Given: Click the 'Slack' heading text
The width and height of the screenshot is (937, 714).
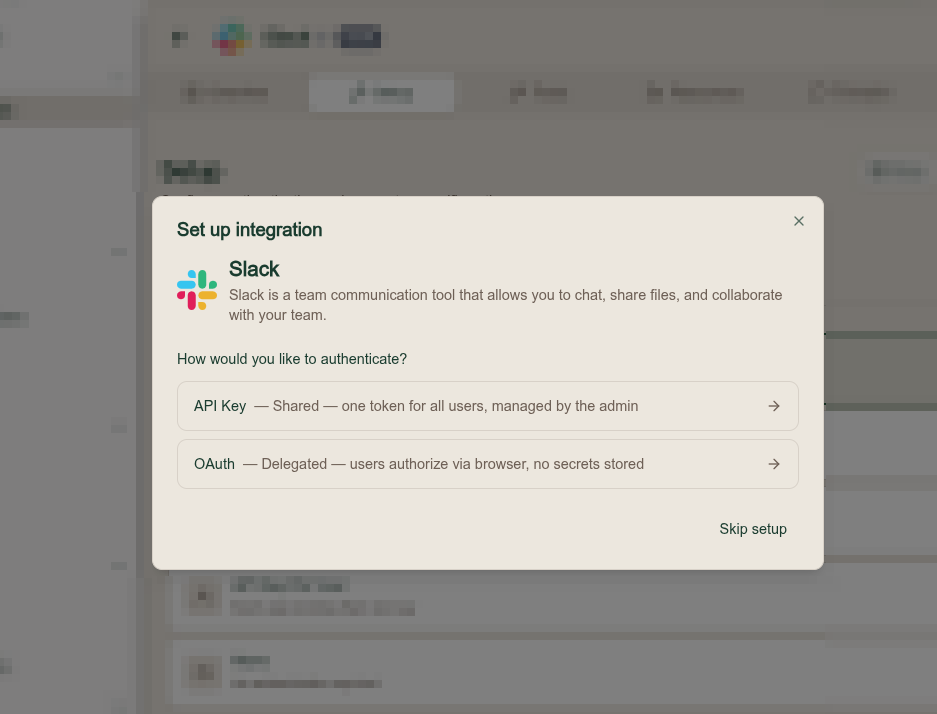Looking at the screenshot, I should pos(254,269).
